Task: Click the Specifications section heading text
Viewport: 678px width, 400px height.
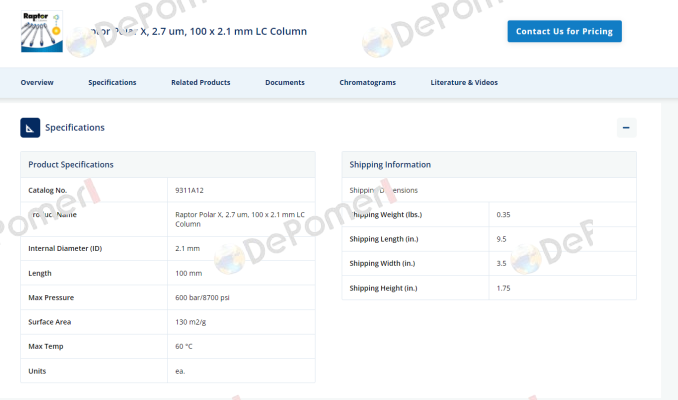Action: click(75, 128)
